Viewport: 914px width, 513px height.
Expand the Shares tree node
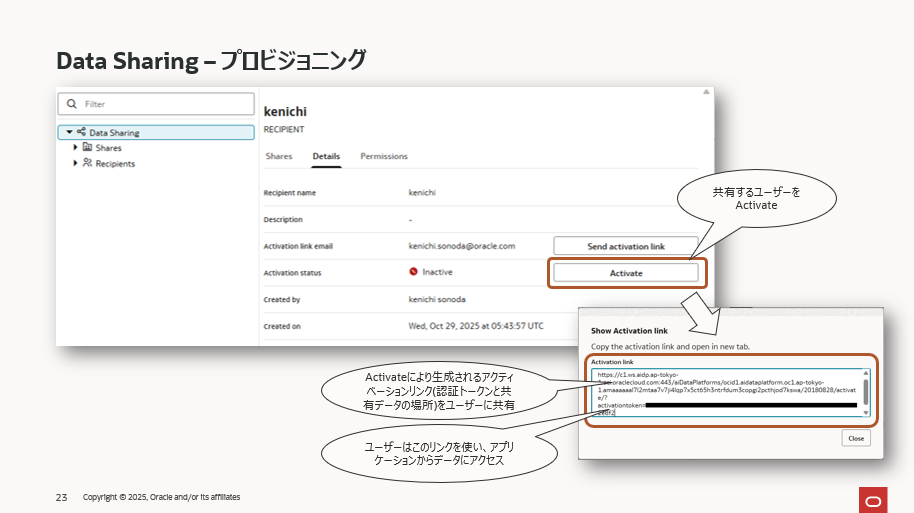[75, 147]
